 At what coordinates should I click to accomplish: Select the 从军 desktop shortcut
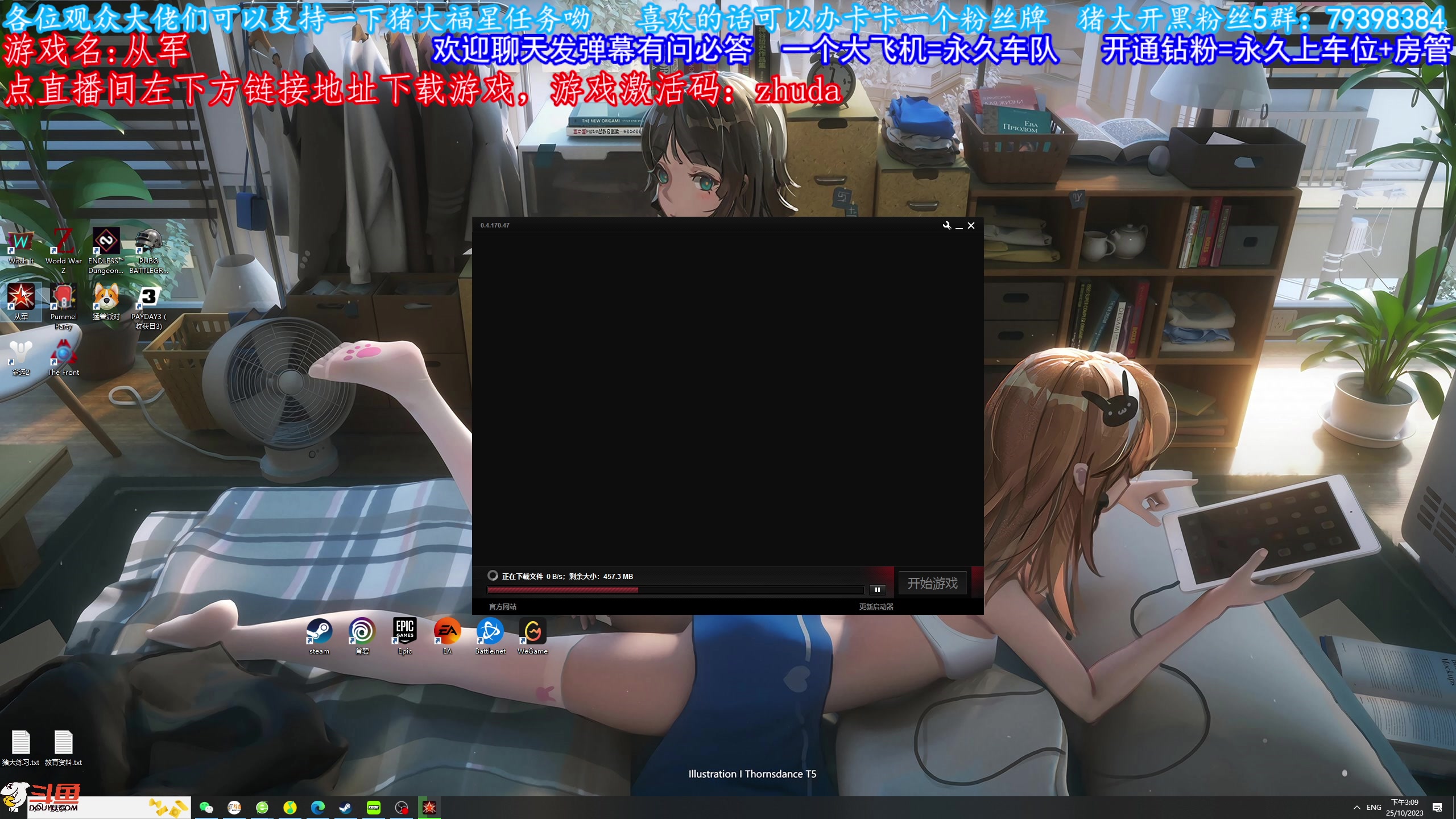point(21,302)
